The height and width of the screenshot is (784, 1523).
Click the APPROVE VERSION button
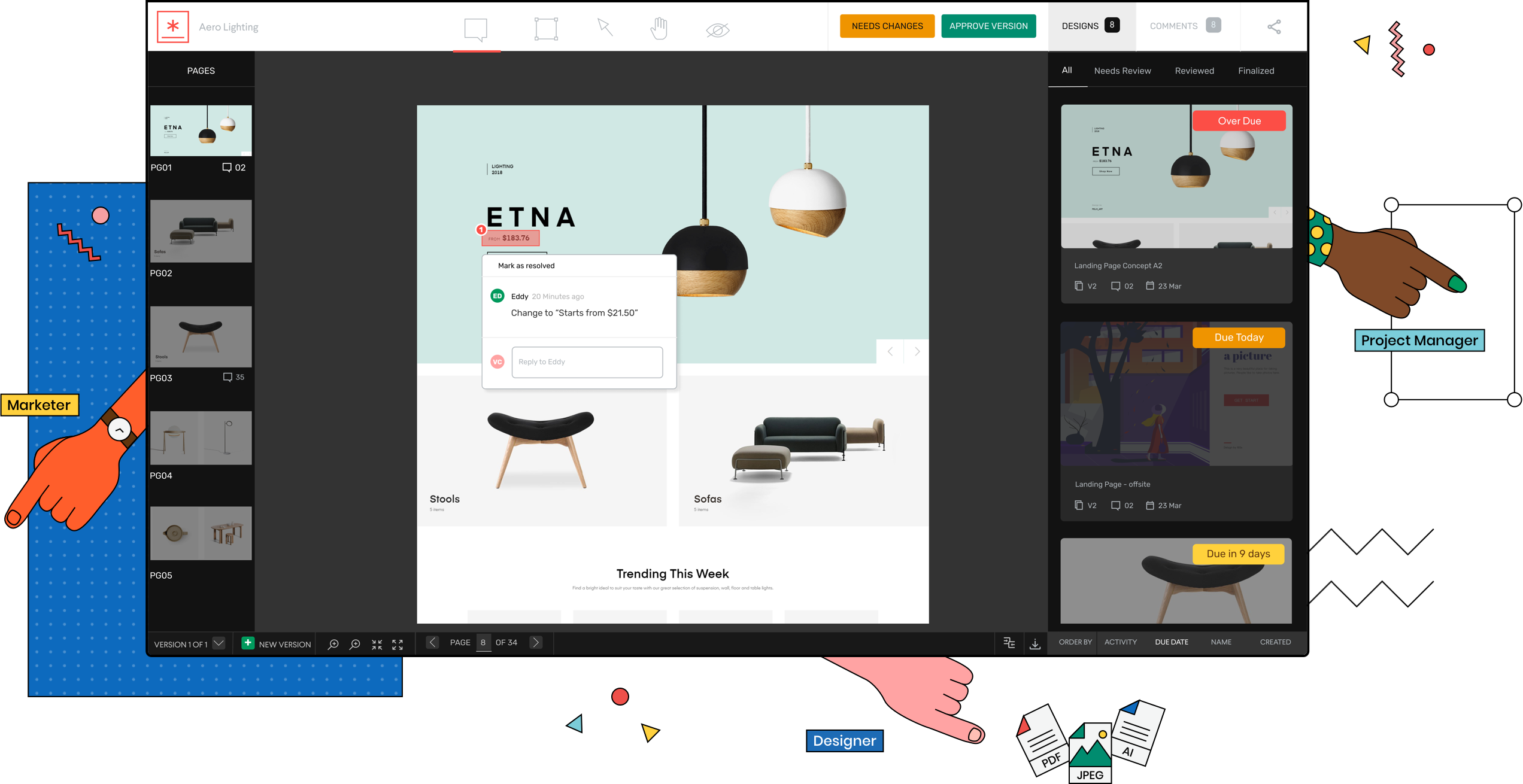[988, 26]
